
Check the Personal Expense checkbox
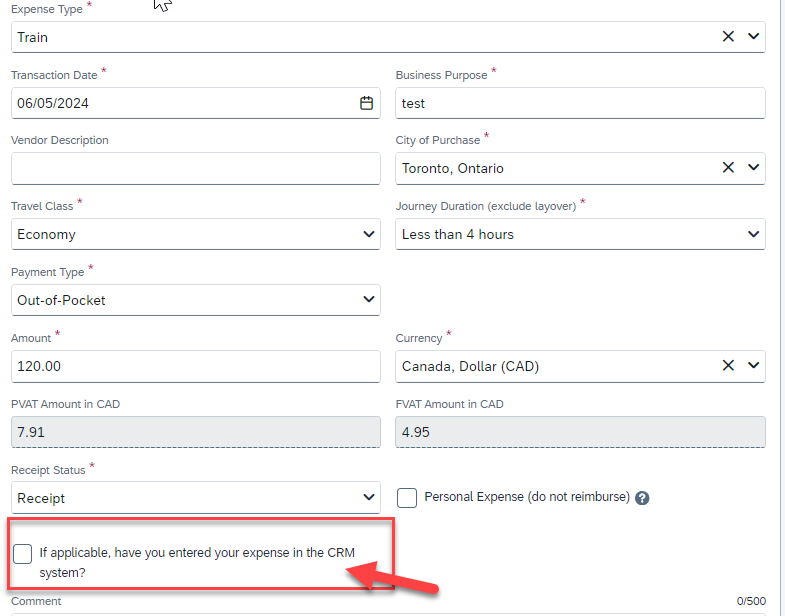(407, 497)
